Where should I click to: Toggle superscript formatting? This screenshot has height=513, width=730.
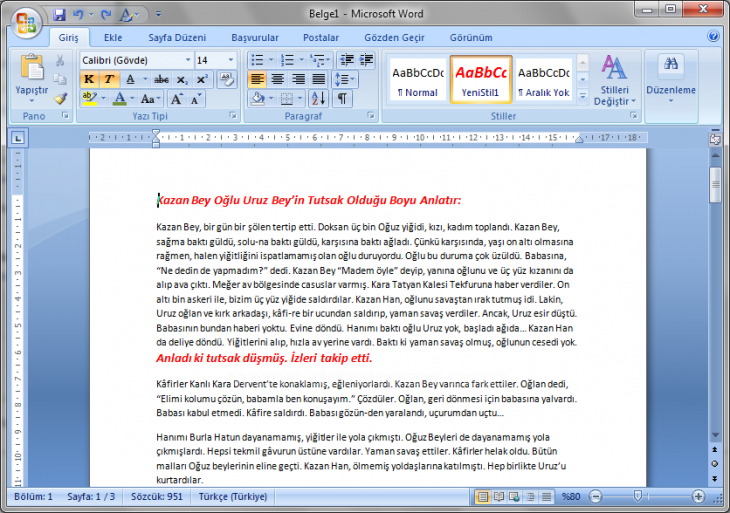click(x=202, y=79)
